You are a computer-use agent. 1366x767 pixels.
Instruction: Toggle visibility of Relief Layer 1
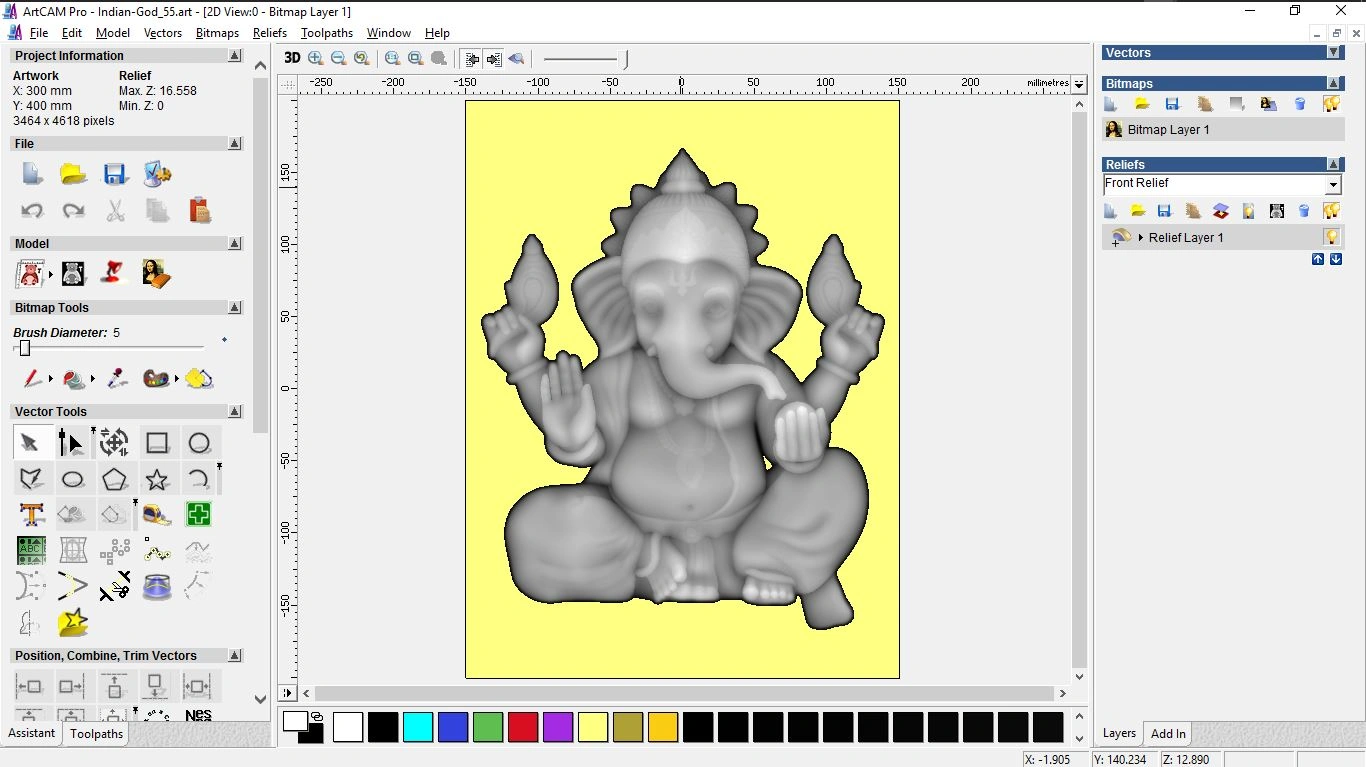click(x=1331, y=238)
